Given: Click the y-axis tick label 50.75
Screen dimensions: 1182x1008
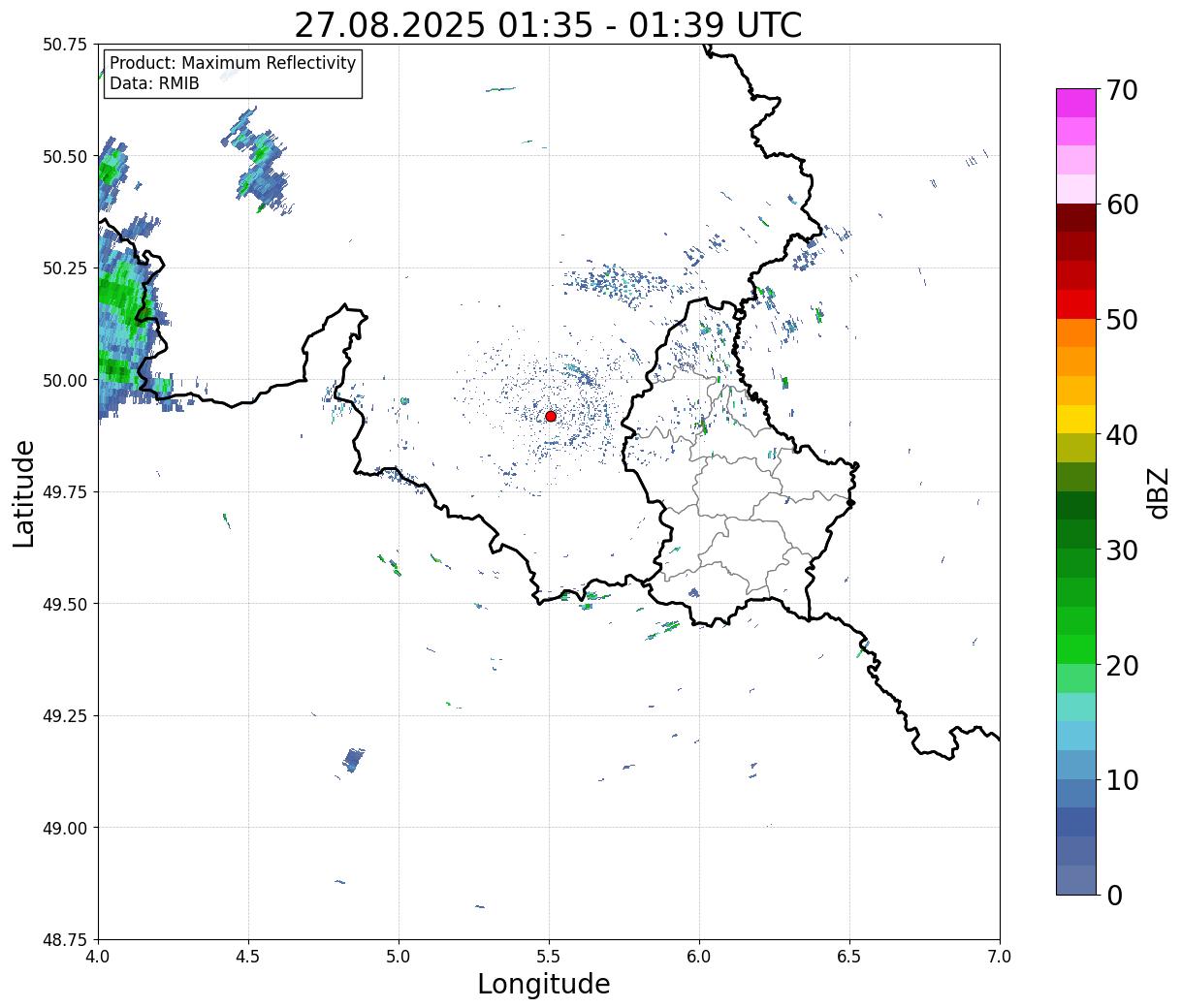Looking at the screenshot, I should [x=65, y=45].
